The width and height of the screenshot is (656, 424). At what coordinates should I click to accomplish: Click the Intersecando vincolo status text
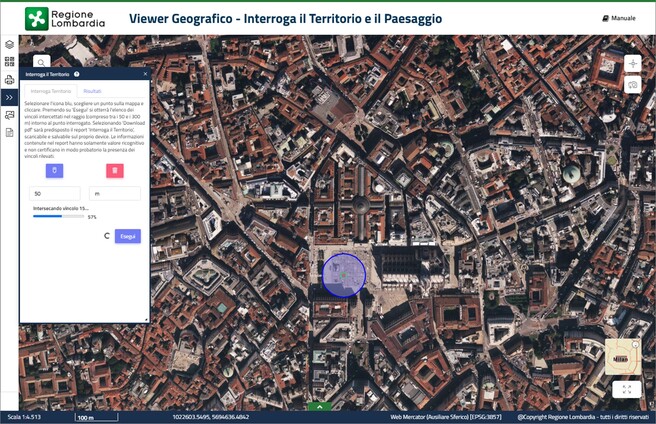click(x=61, y=208)
